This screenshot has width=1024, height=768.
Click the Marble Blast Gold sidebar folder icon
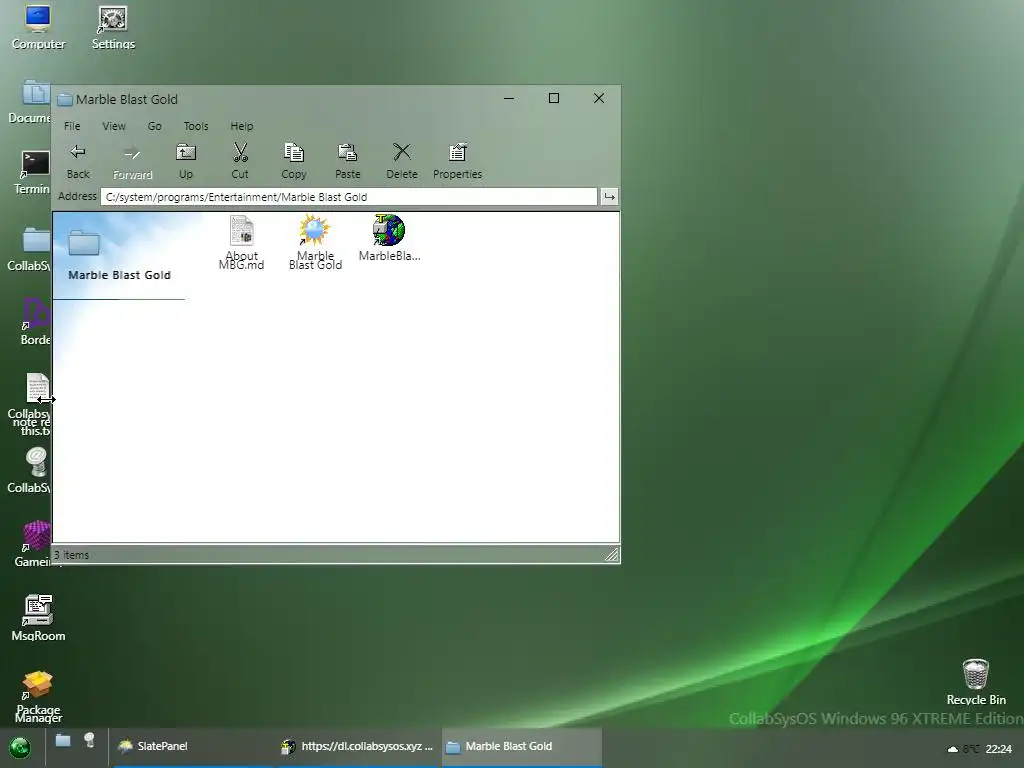coord(84,242)
